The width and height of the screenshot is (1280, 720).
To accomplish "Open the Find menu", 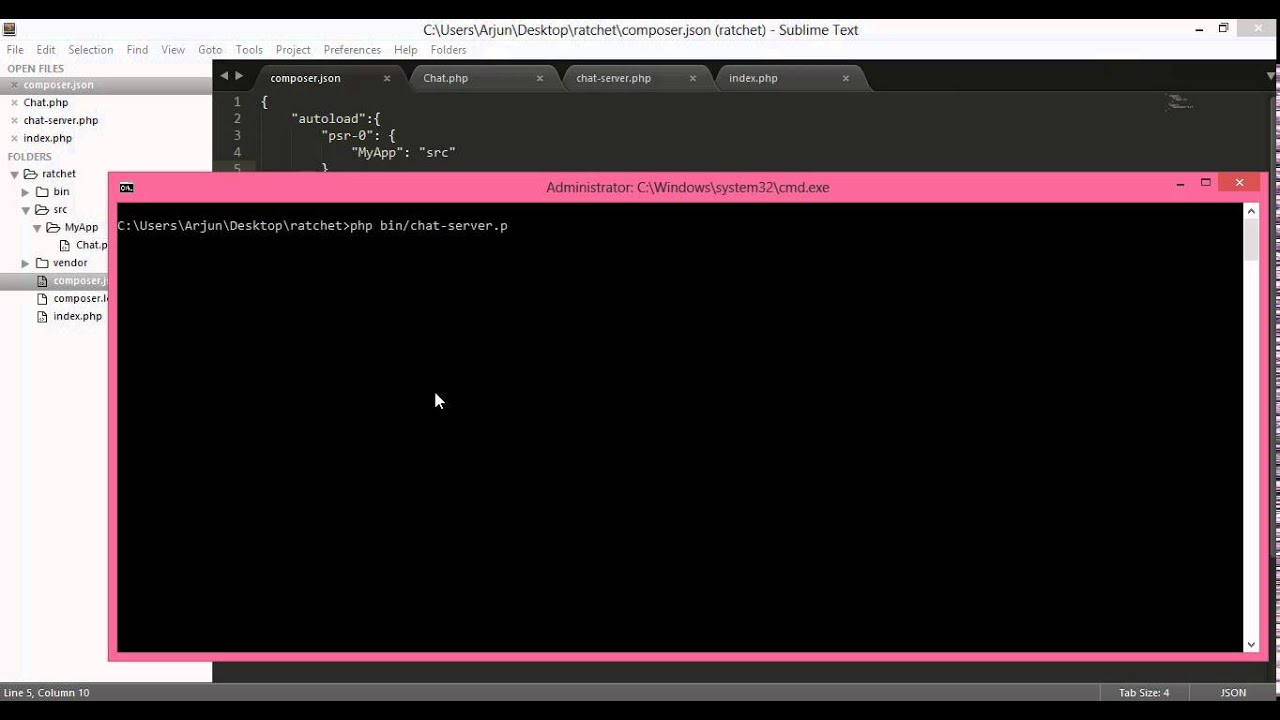I will 137,50.
